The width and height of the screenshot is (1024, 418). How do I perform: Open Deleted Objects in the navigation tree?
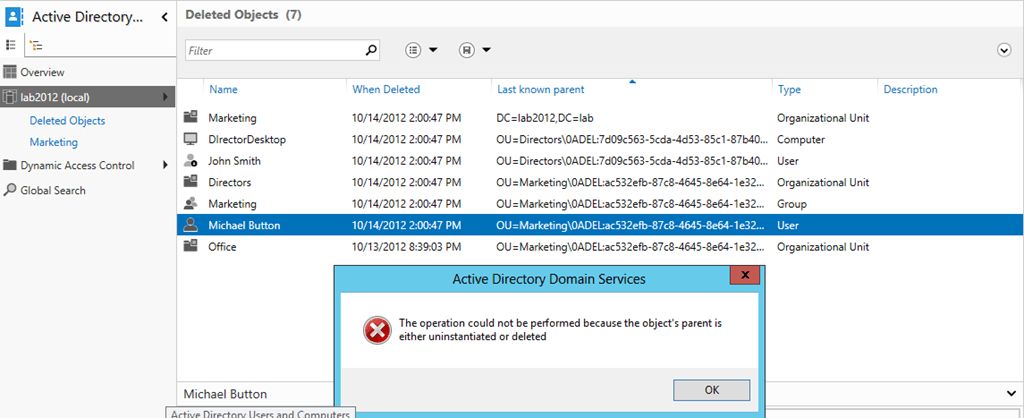(x=67, y=120)
